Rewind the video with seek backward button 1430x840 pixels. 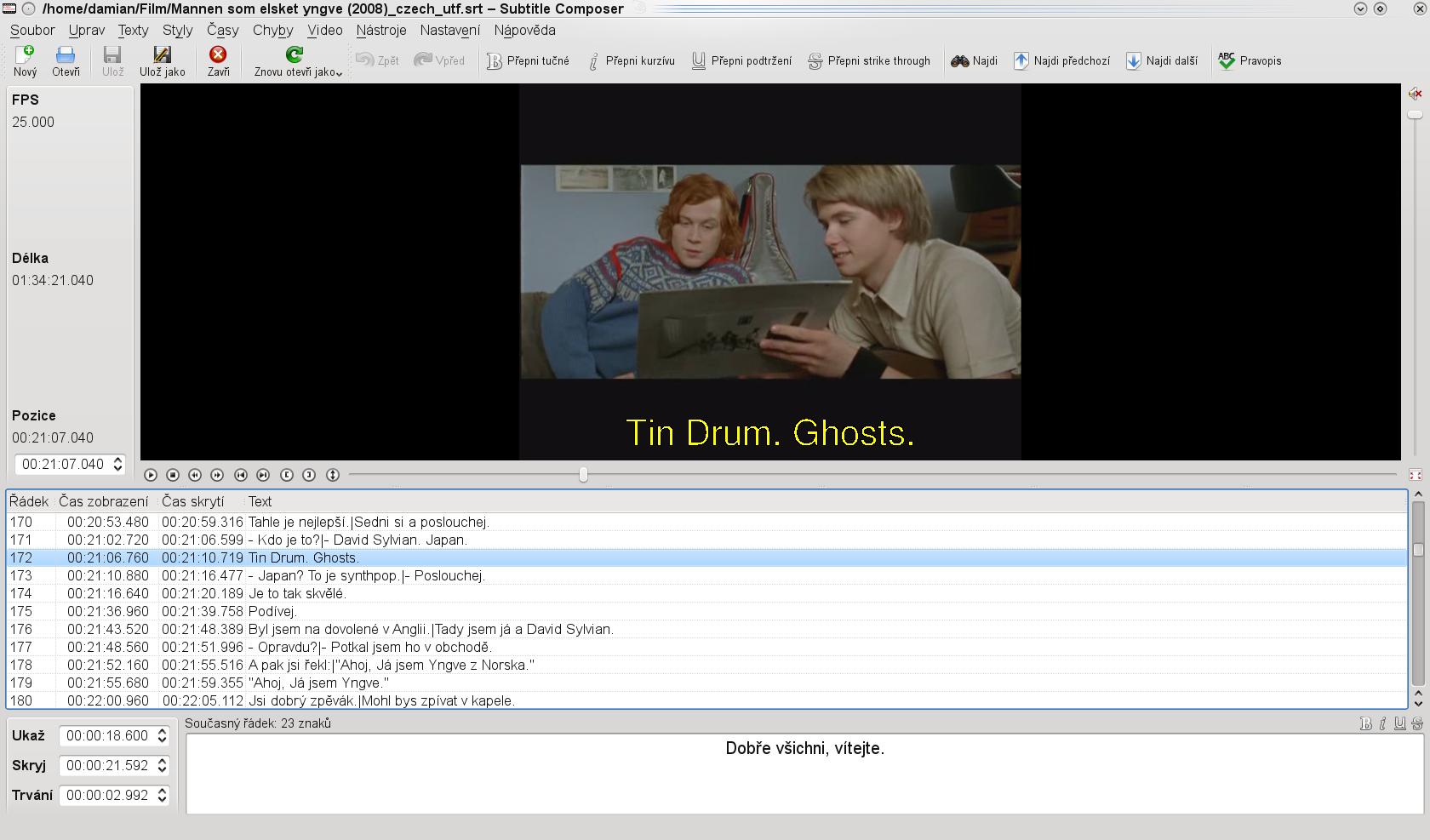pyautogui.click(x=195, y=475)
